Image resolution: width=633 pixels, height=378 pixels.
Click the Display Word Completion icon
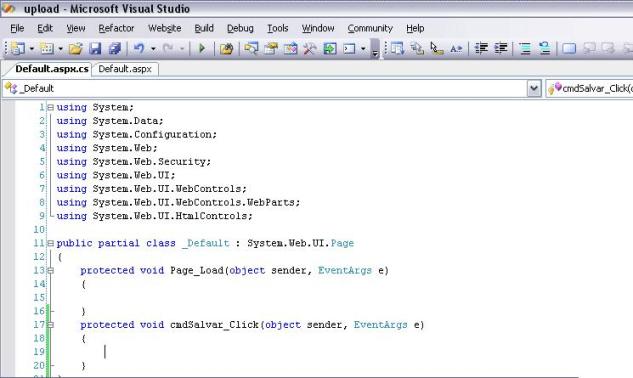(x=456, y=49)
